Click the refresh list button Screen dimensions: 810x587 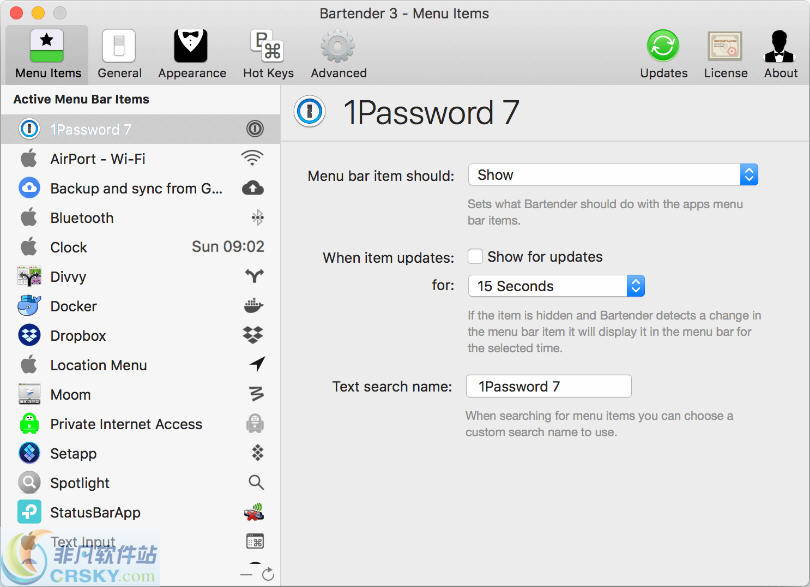268,574
